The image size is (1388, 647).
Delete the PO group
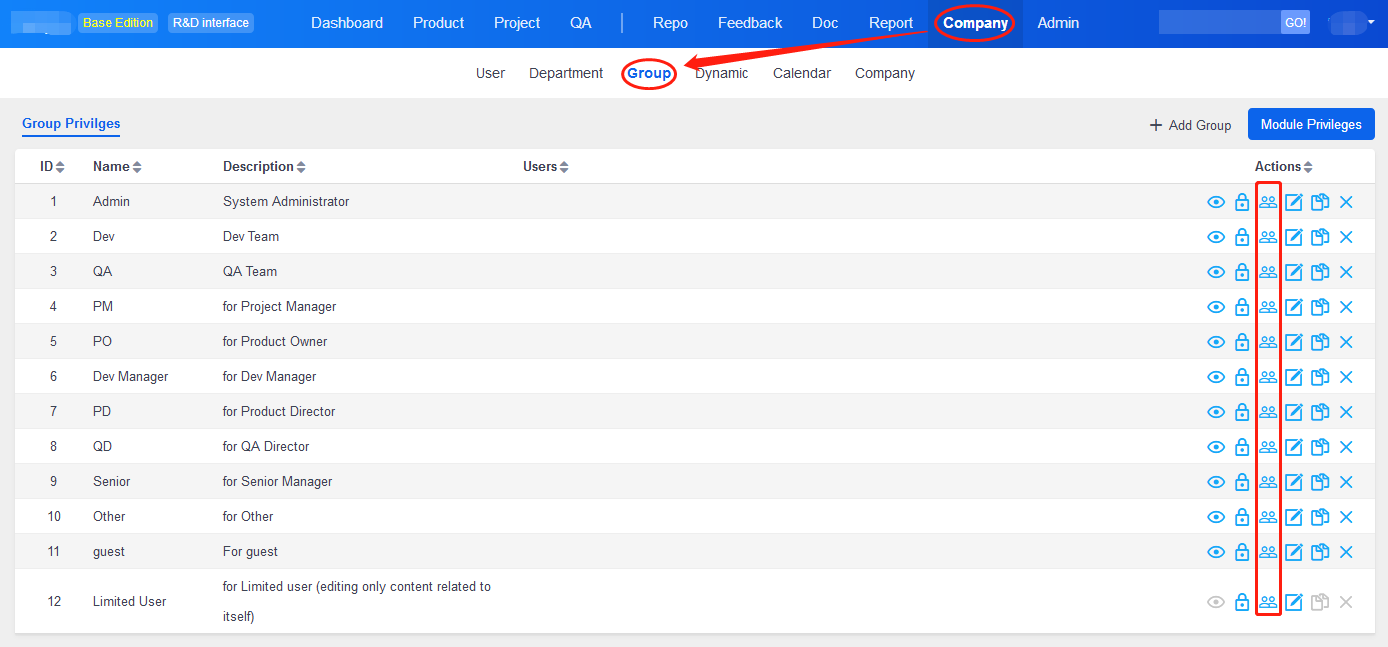[1346, 342]
